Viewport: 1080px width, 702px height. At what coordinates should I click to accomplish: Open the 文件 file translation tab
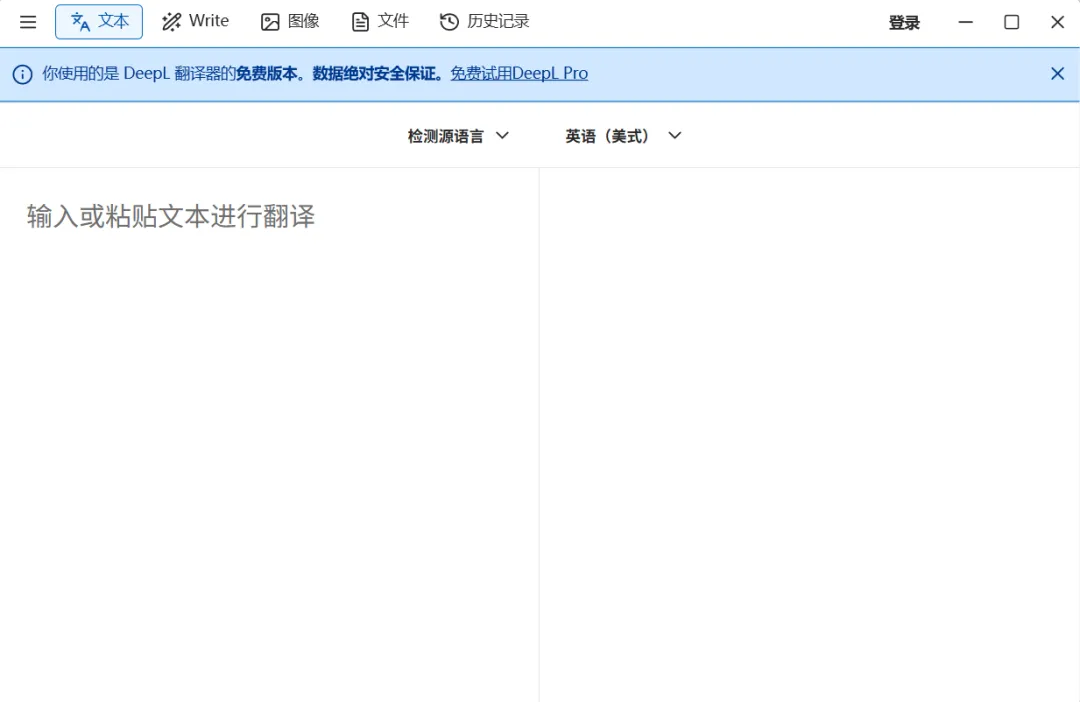coord(380,22)
